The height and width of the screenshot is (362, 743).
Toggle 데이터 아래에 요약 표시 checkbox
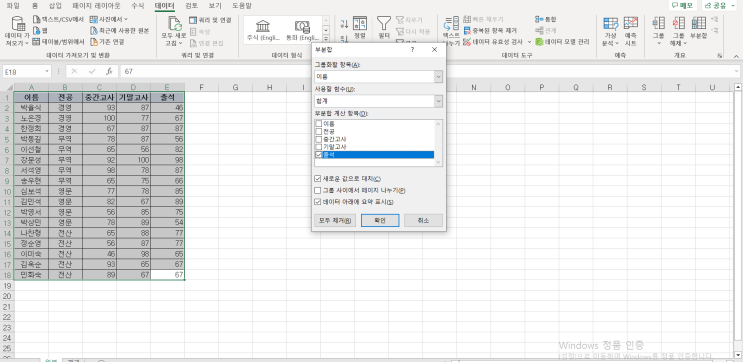pos(317,202)
